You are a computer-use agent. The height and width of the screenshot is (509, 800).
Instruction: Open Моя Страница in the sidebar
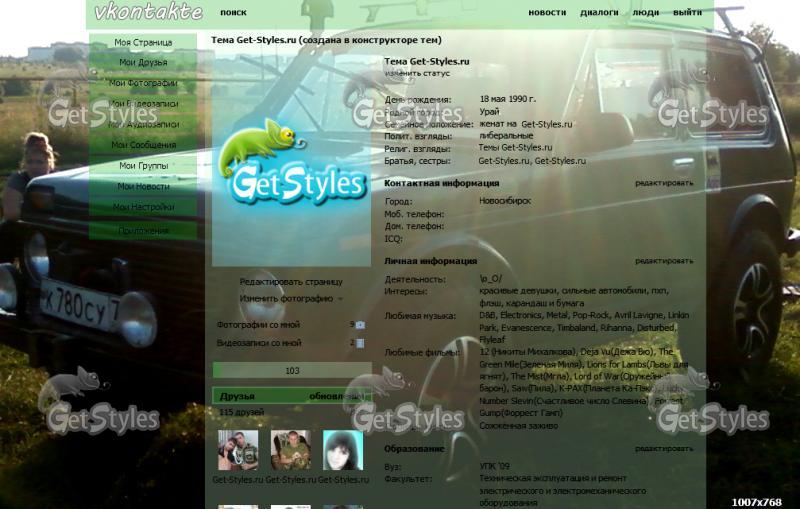[143, 43]
